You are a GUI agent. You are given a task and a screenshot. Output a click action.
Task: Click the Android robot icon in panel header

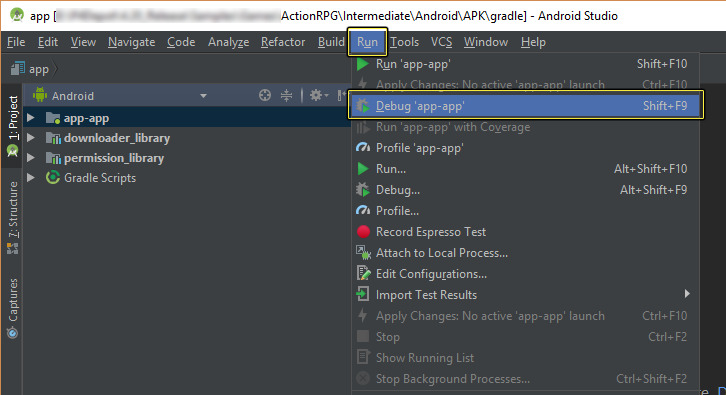click(40, 95)
